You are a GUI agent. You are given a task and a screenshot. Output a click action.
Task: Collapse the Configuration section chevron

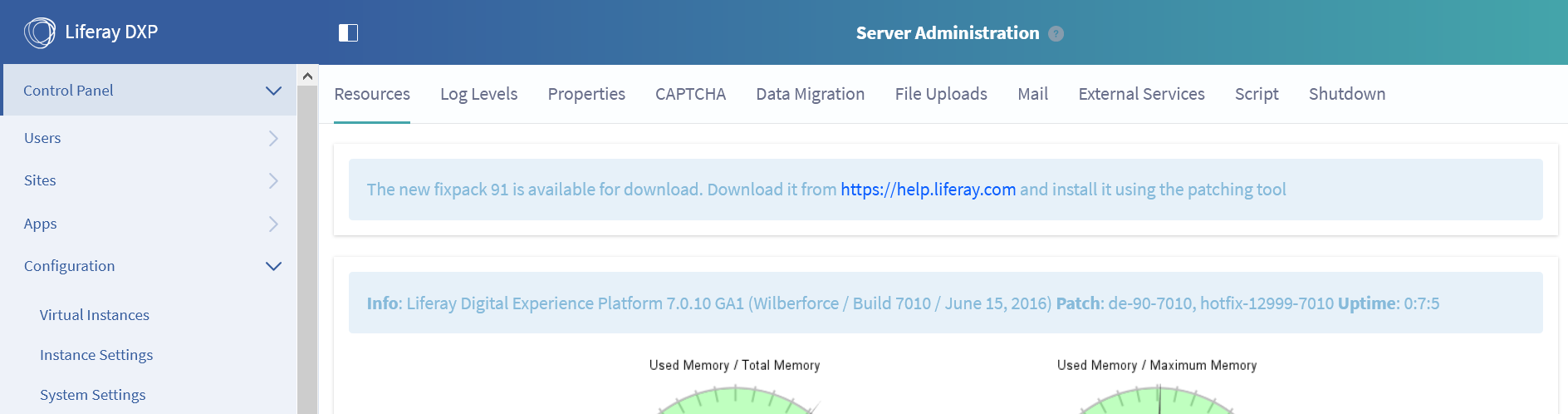273,266
